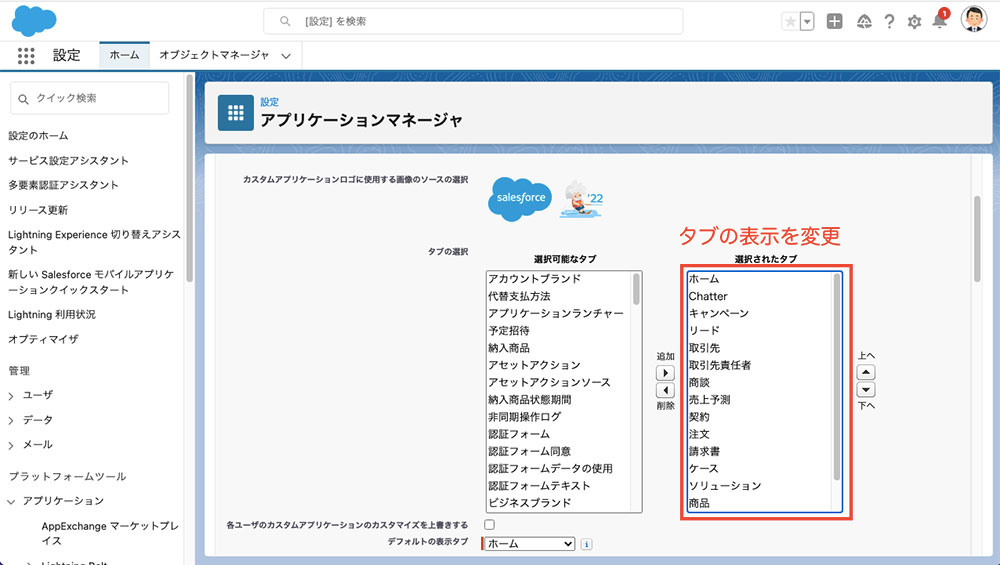Open リリース更新 link
Screen dimensions: 1000x565
pyautogui.click(x=38, y=210)
